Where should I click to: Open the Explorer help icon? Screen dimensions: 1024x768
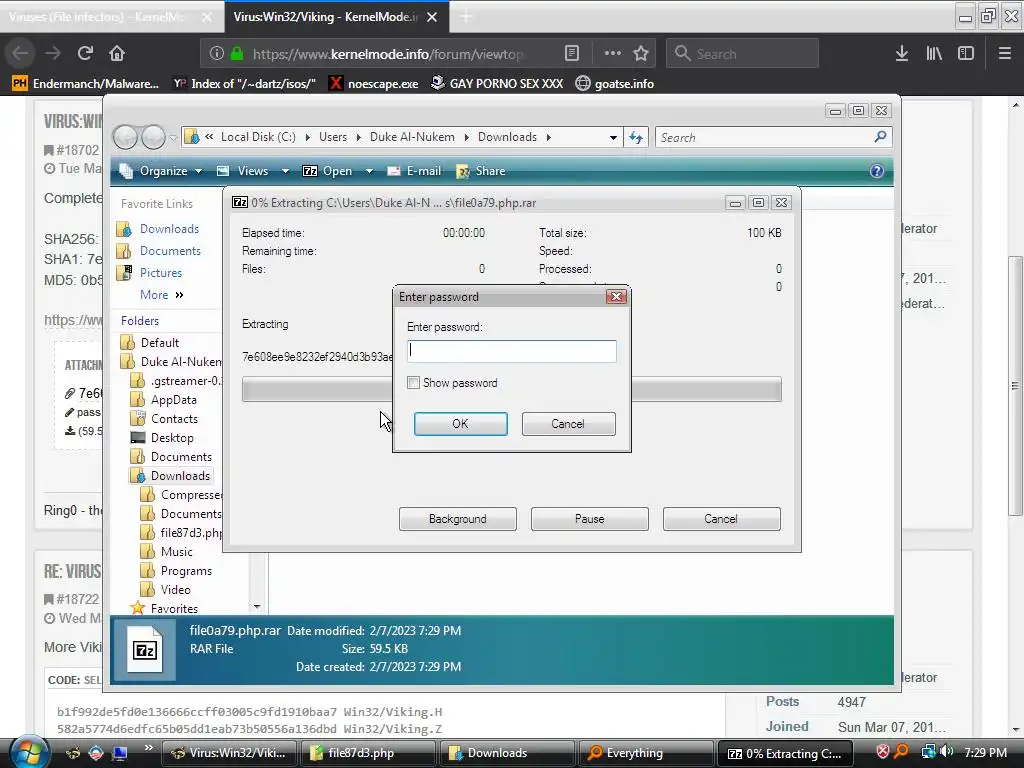[x=876, y=171]
